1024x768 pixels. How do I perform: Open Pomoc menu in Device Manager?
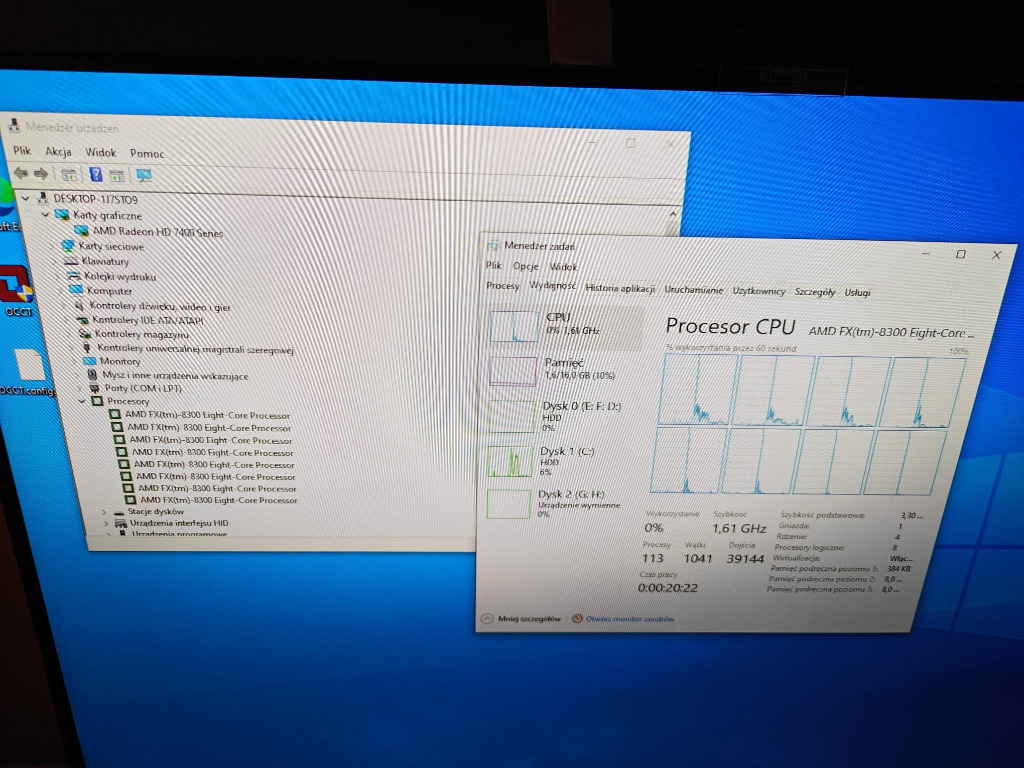[x=147, y=153]
